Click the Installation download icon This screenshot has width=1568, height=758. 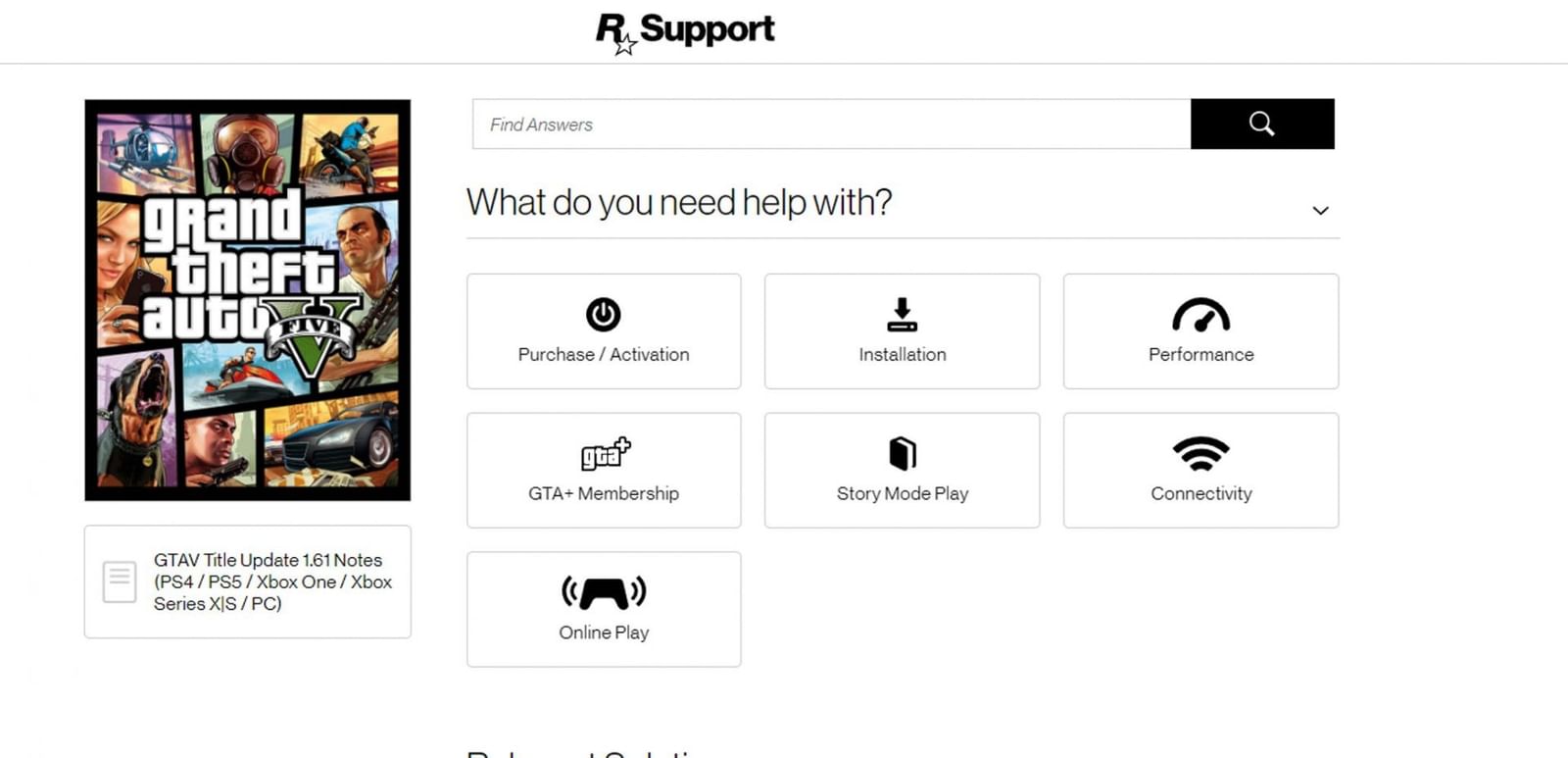(902, 315)
